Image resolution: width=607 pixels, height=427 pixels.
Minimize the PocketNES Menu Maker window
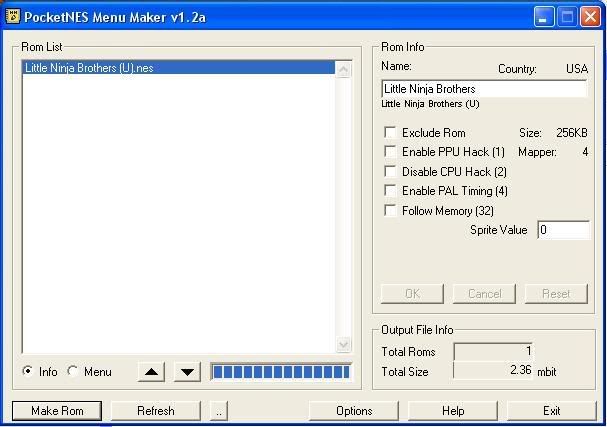[x=544, y=17]
